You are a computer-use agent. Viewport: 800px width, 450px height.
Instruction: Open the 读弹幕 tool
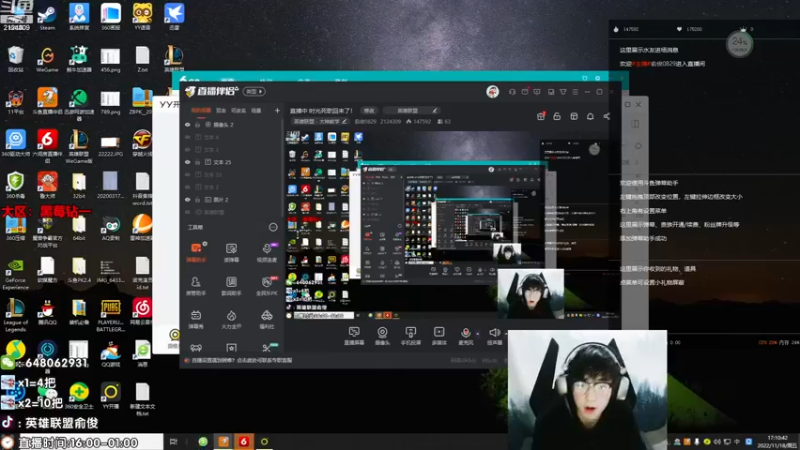pyautogui.click(x=231, y=252)
